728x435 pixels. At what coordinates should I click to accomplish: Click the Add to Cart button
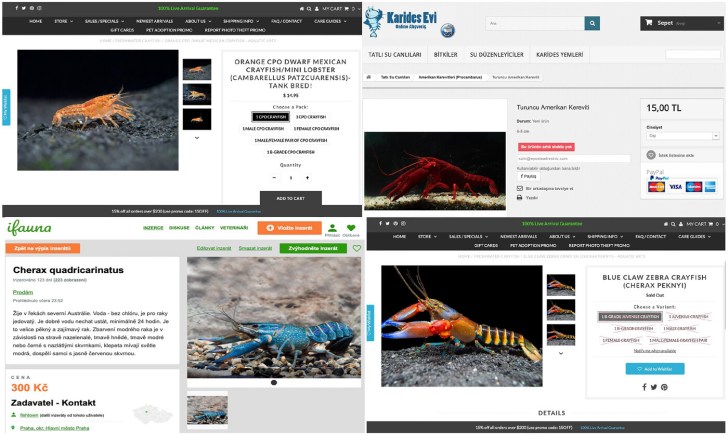pyautogui.click(x=291, y=197)
